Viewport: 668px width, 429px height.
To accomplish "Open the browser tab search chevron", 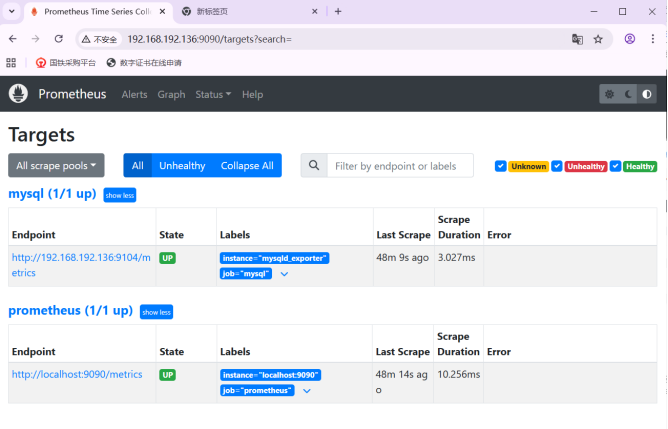I will coord(12,12).
